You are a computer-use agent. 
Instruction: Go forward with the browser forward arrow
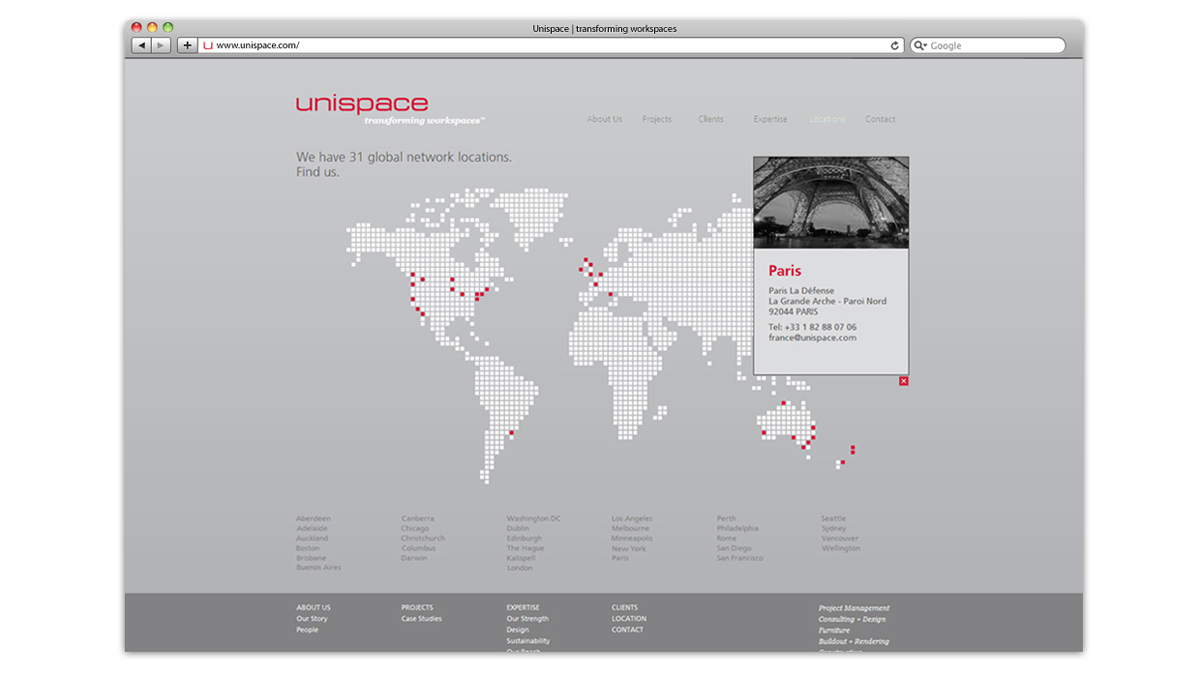pyautogui.click(x=161, y=45)
